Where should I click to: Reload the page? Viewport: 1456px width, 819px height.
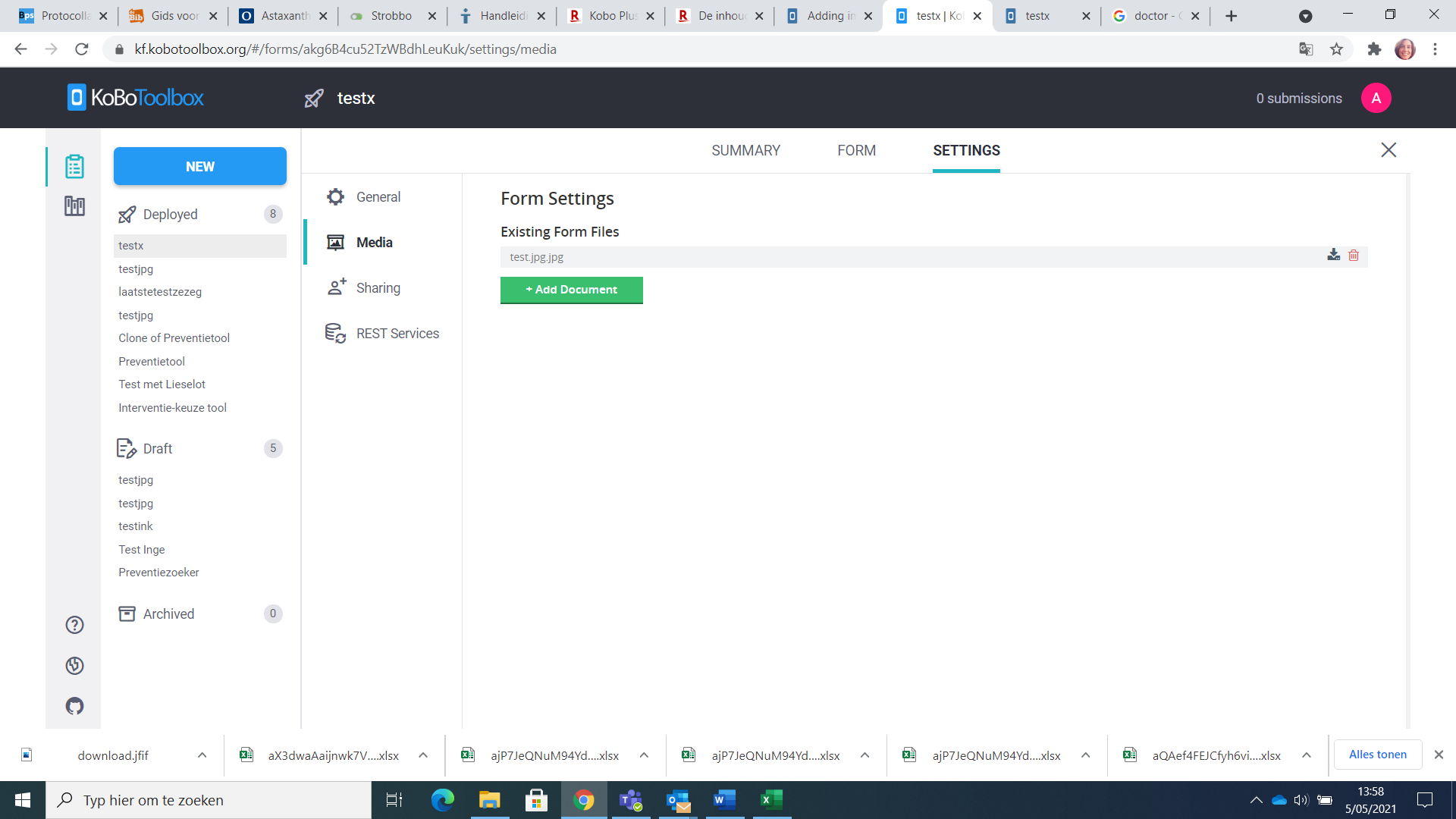coord(82,49)
